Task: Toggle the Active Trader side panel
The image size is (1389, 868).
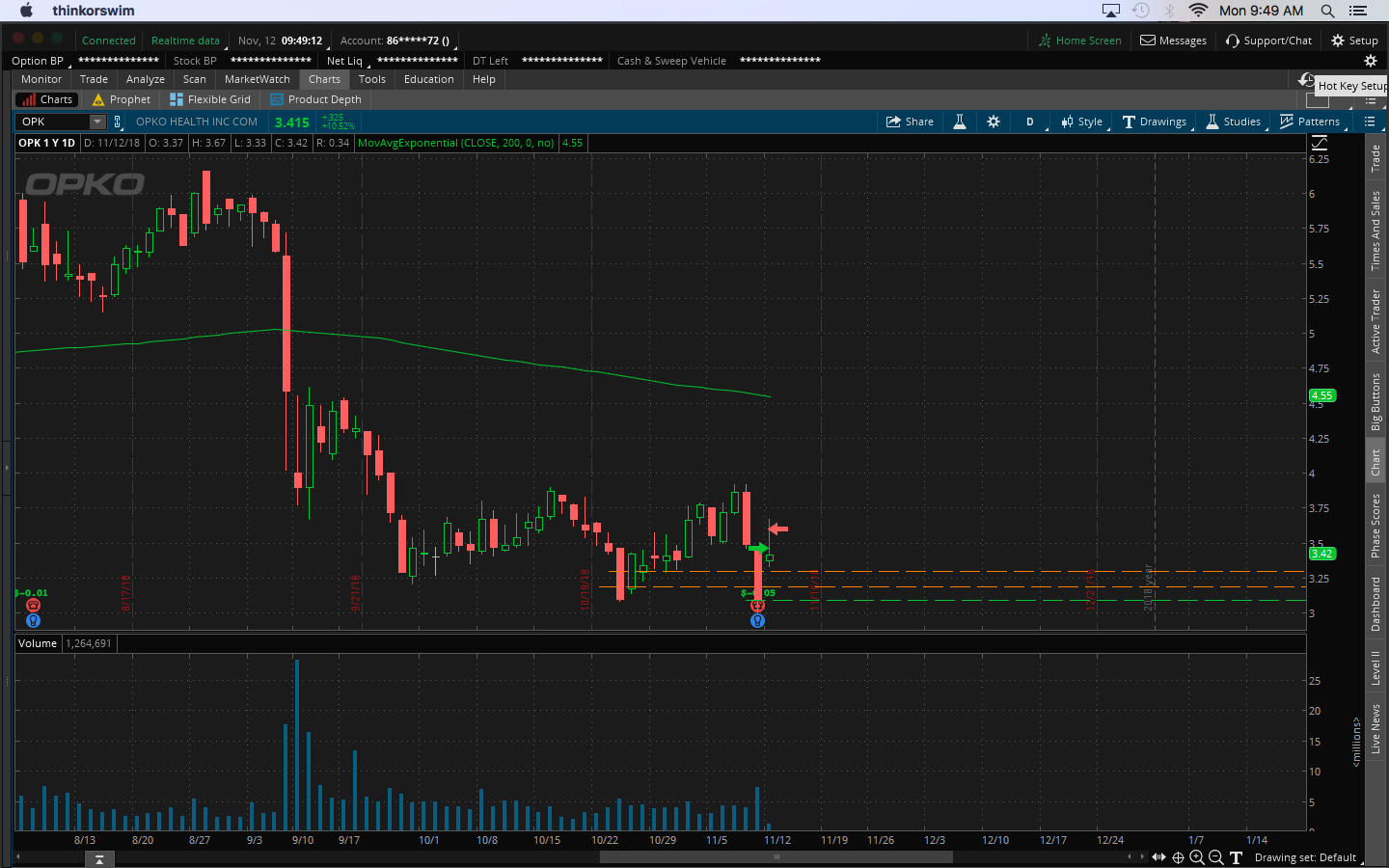Action: tap(1375, 321)
